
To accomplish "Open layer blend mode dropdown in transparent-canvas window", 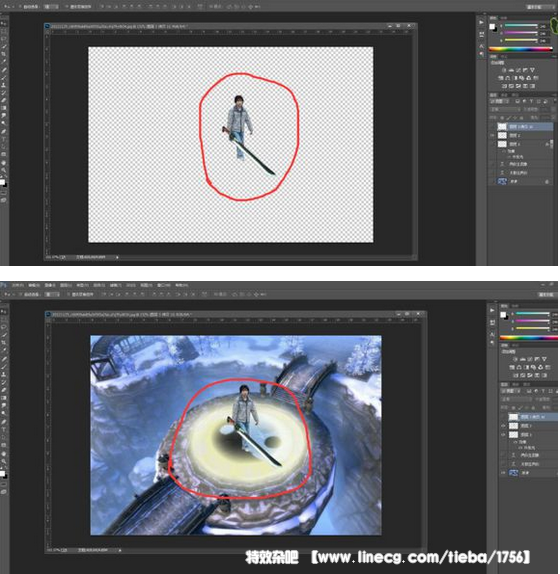I will (x=504, y=109).
